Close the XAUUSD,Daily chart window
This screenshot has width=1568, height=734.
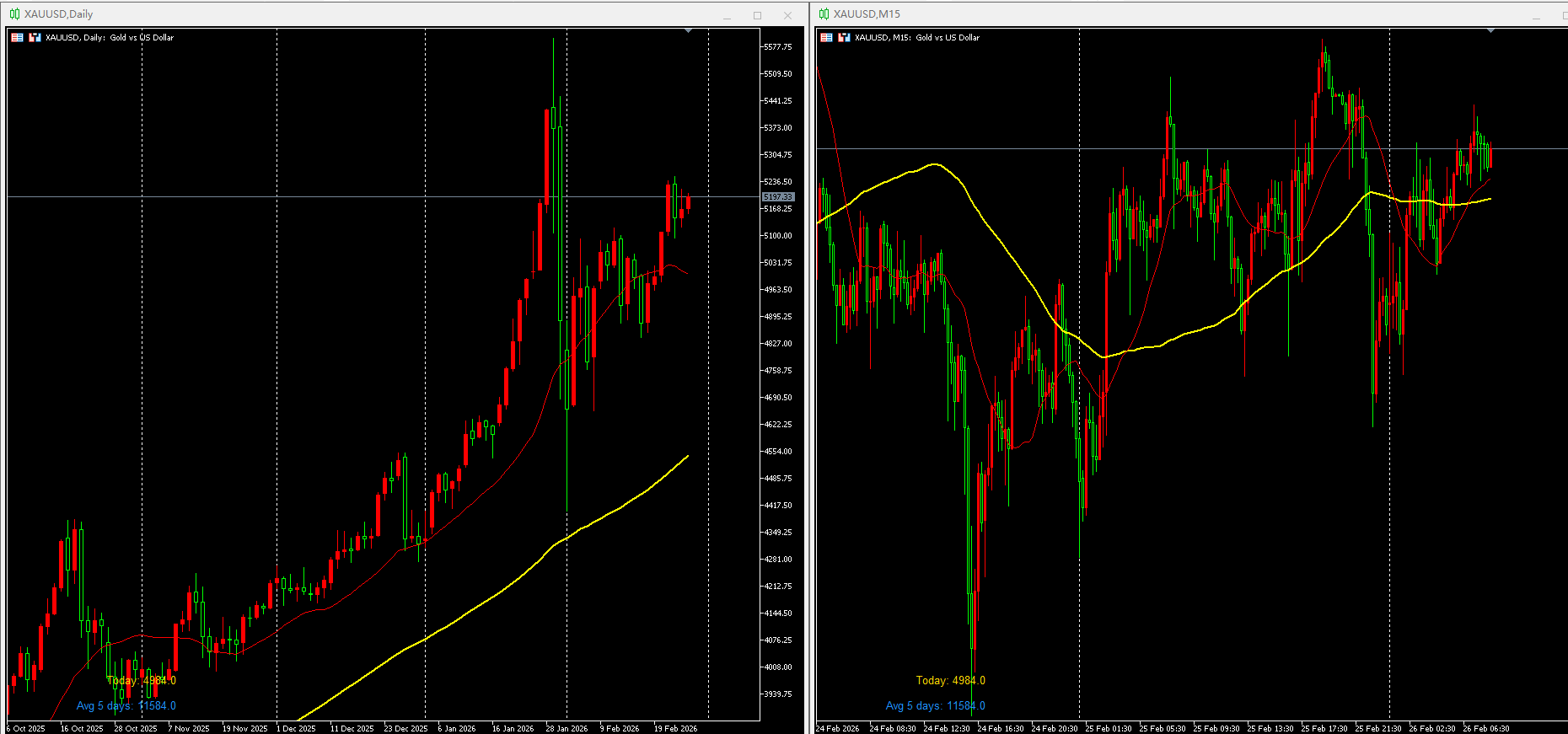coord(787,15)
